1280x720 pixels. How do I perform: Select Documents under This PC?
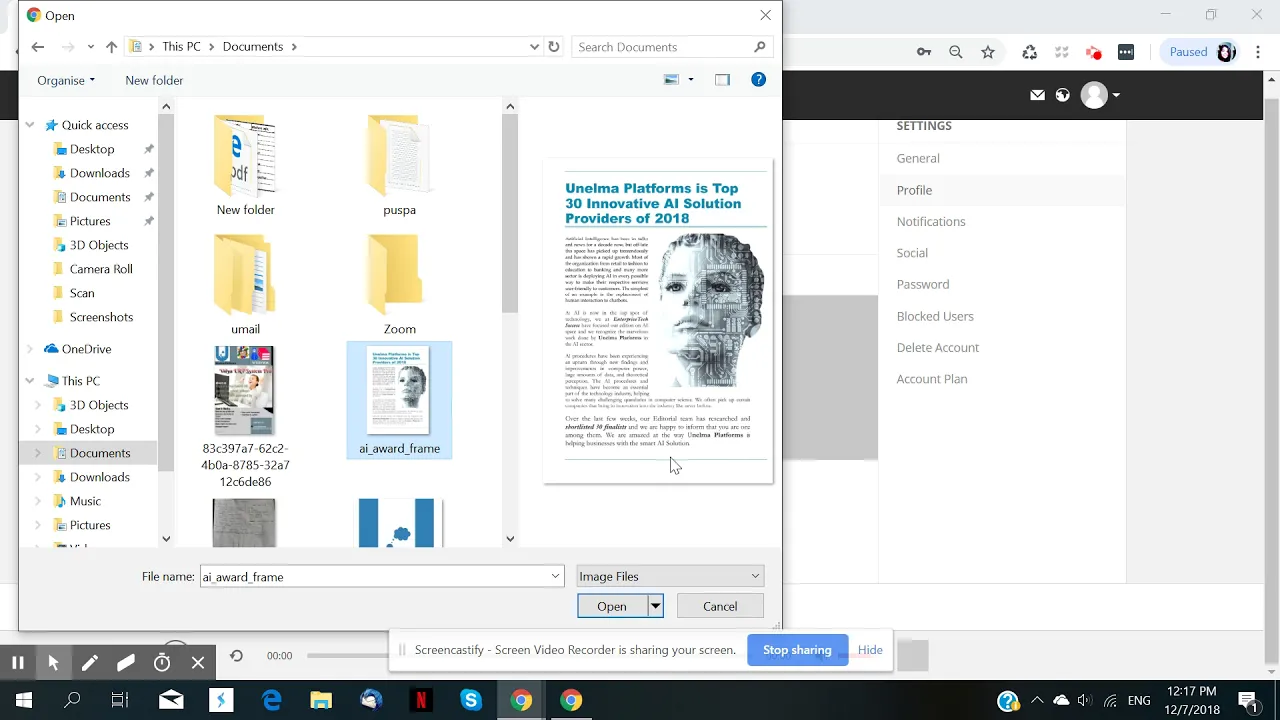pos(99,453)
